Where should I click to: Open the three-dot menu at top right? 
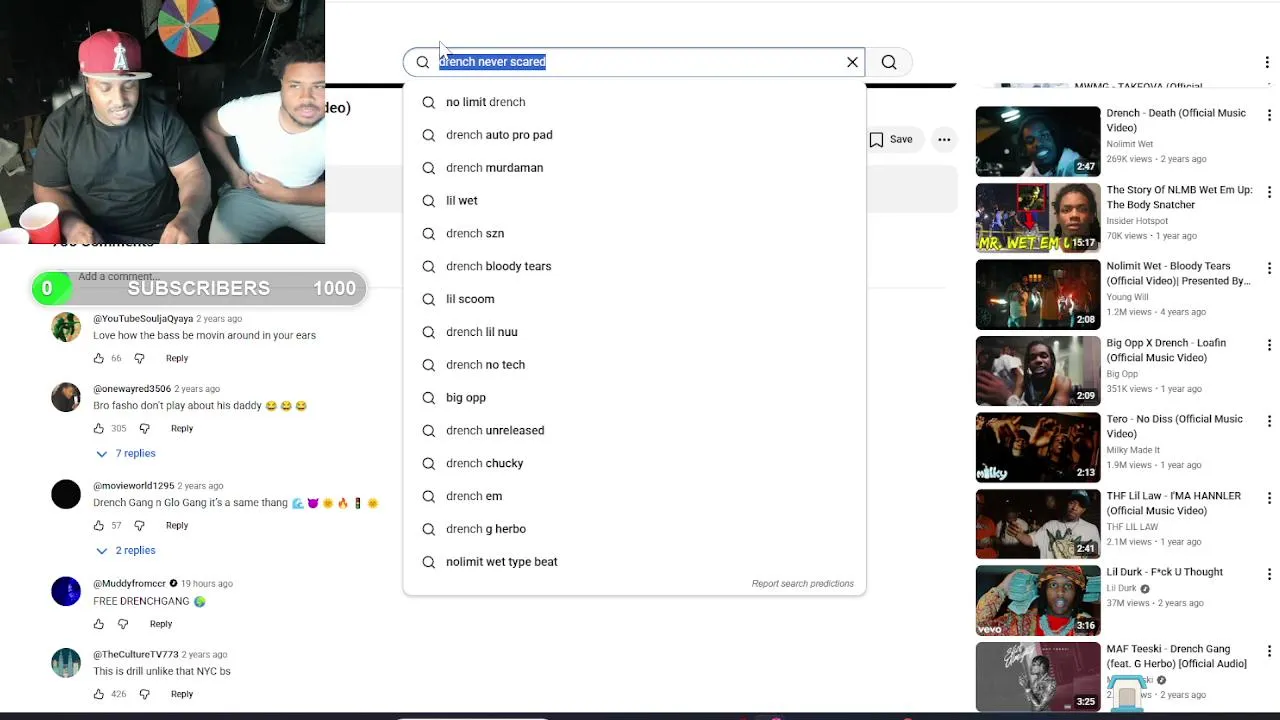pyautogui.click(x=1267, y=62)
